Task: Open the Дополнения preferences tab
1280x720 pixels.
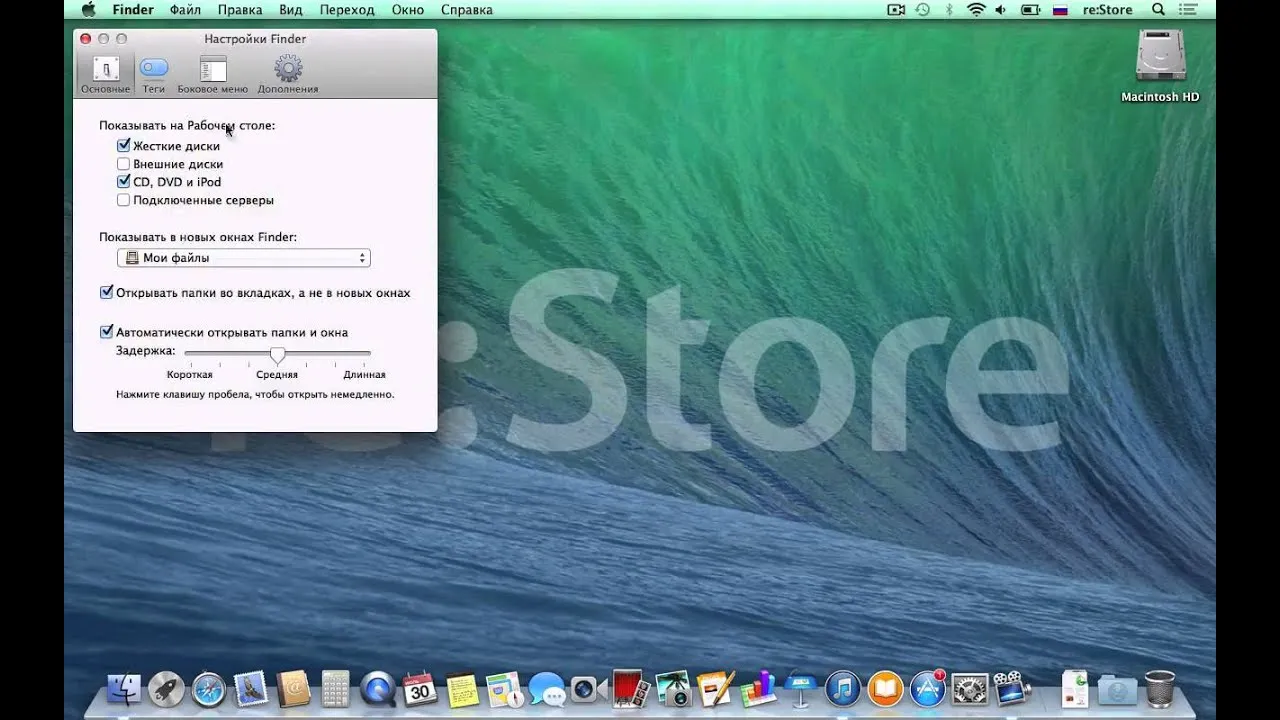Action: [x=288, y=75]
